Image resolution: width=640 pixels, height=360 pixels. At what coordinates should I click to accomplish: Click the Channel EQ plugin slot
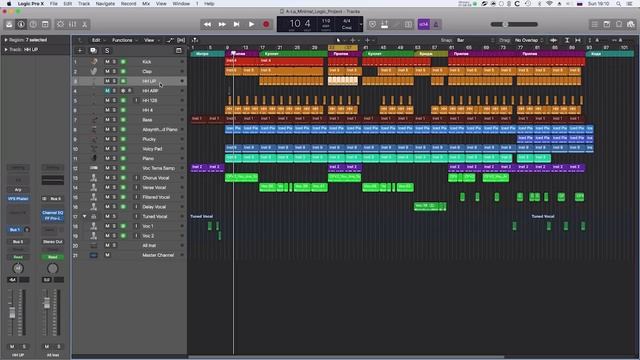click(x=53, y=213)
